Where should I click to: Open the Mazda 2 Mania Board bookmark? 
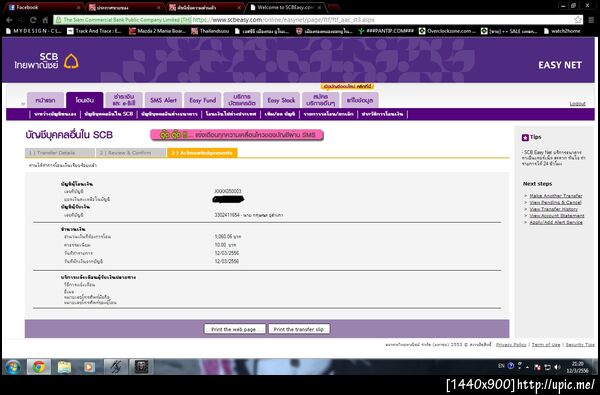coord(157,31)
